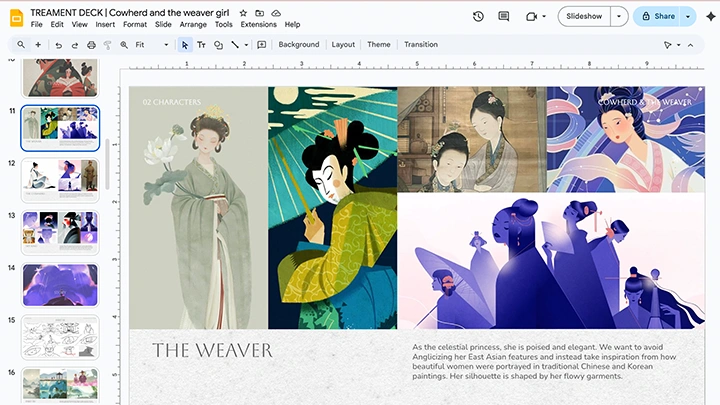The image size is (720, 405).
Task: Expand line tool options arrow
Action: tap(246, 45)
